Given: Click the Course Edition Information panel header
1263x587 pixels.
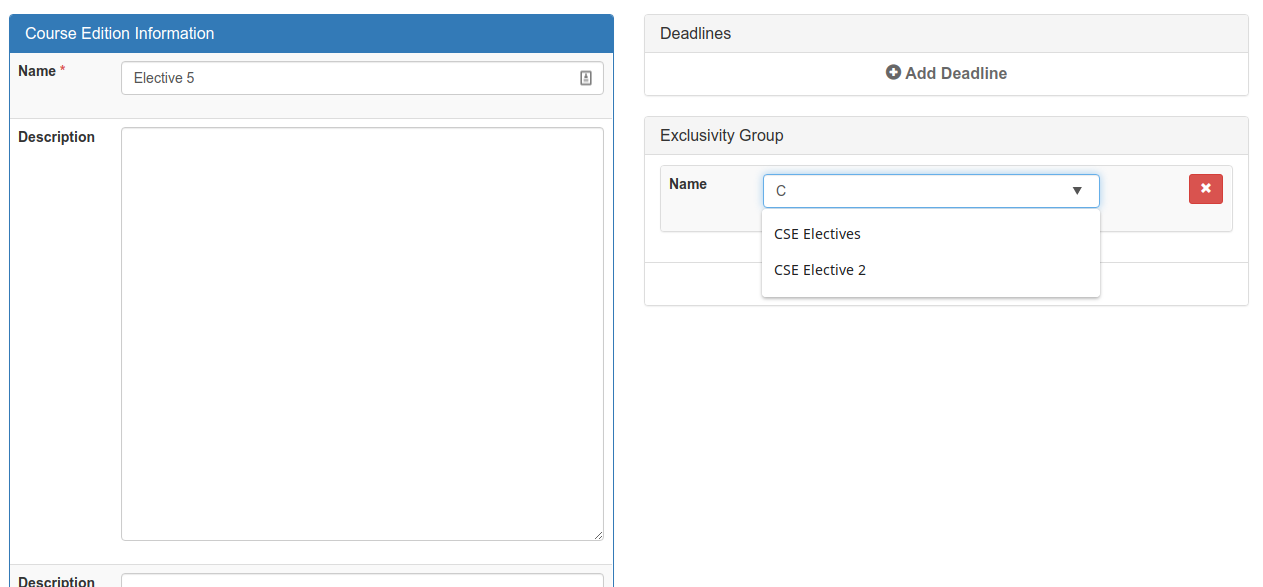Looking at the screenshot, I should (311, 34).
